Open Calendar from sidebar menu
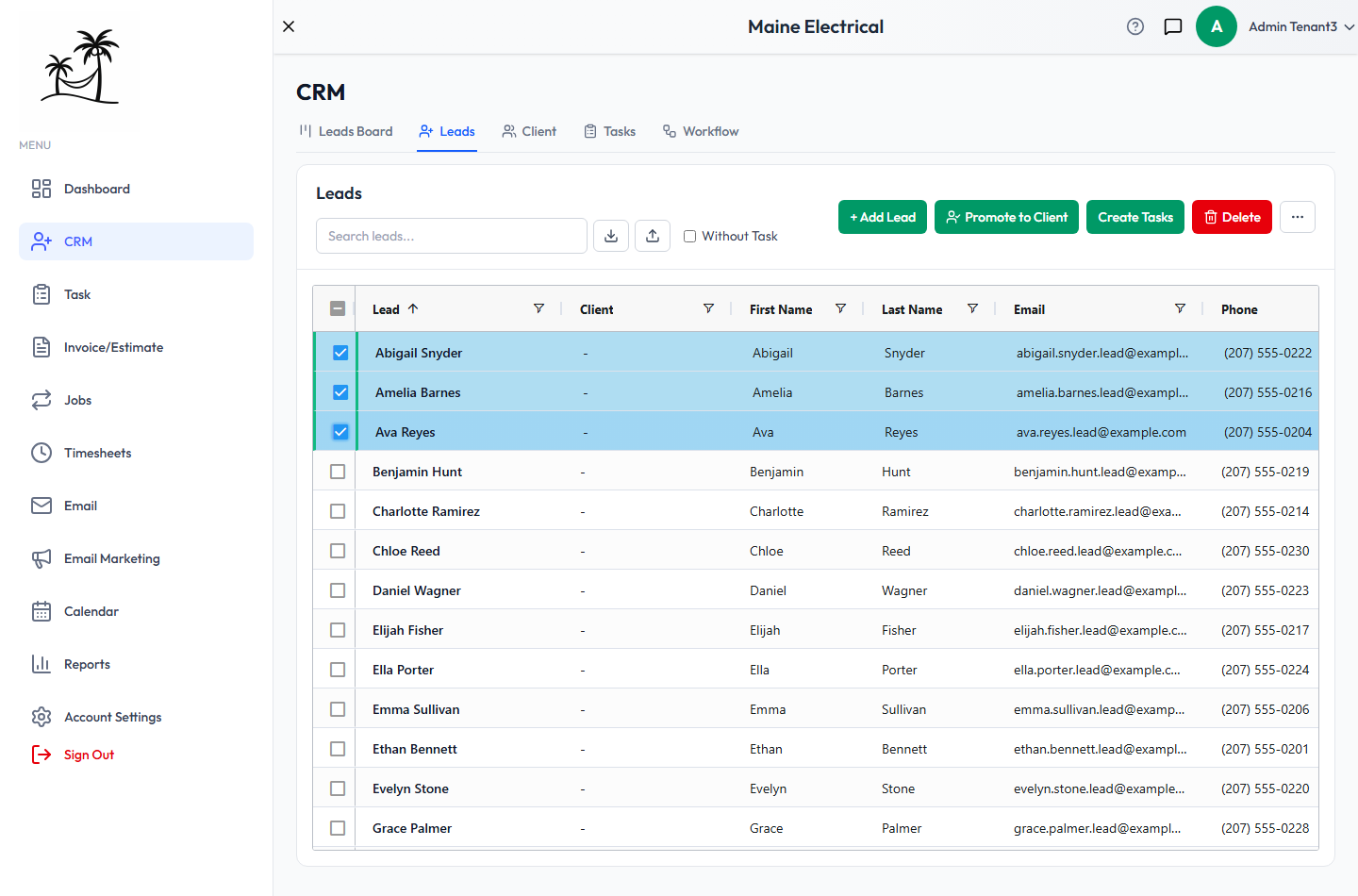Image resolution: width=1358 pixels, height=896 pixels. (x=136, y=611)
